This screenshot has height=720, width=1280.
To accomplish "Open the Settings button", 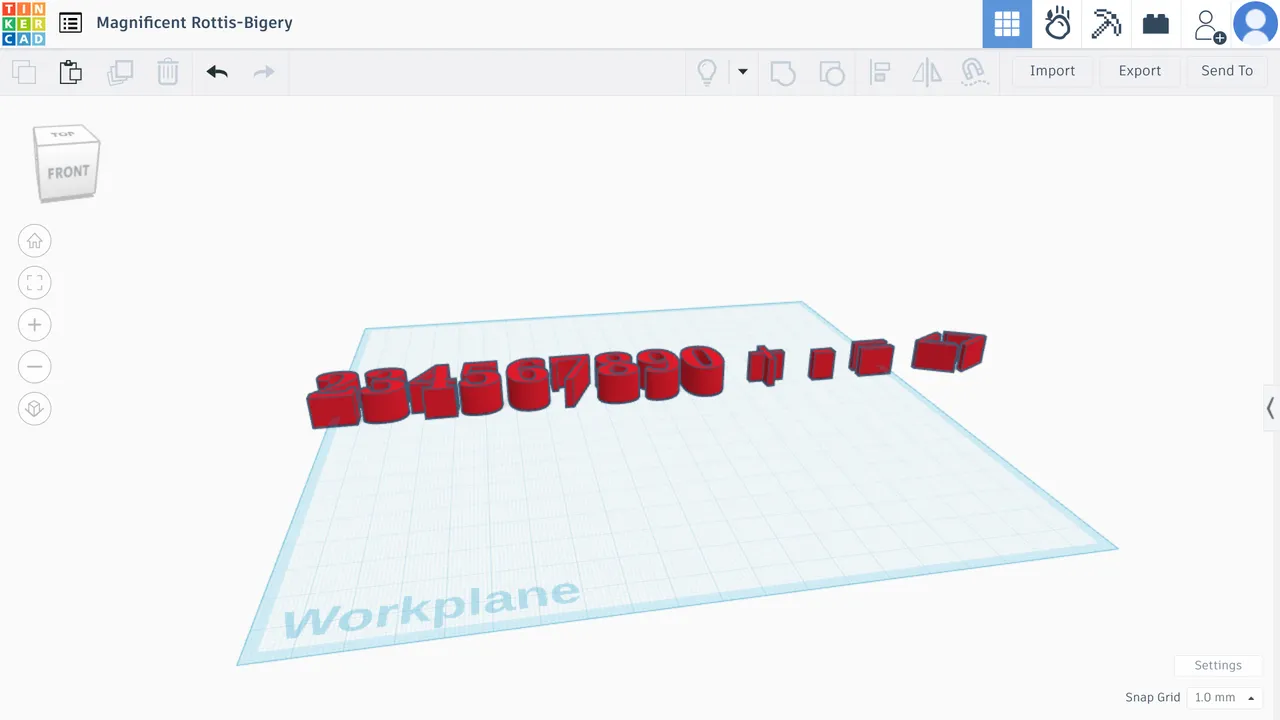I will click(1217, 666).
